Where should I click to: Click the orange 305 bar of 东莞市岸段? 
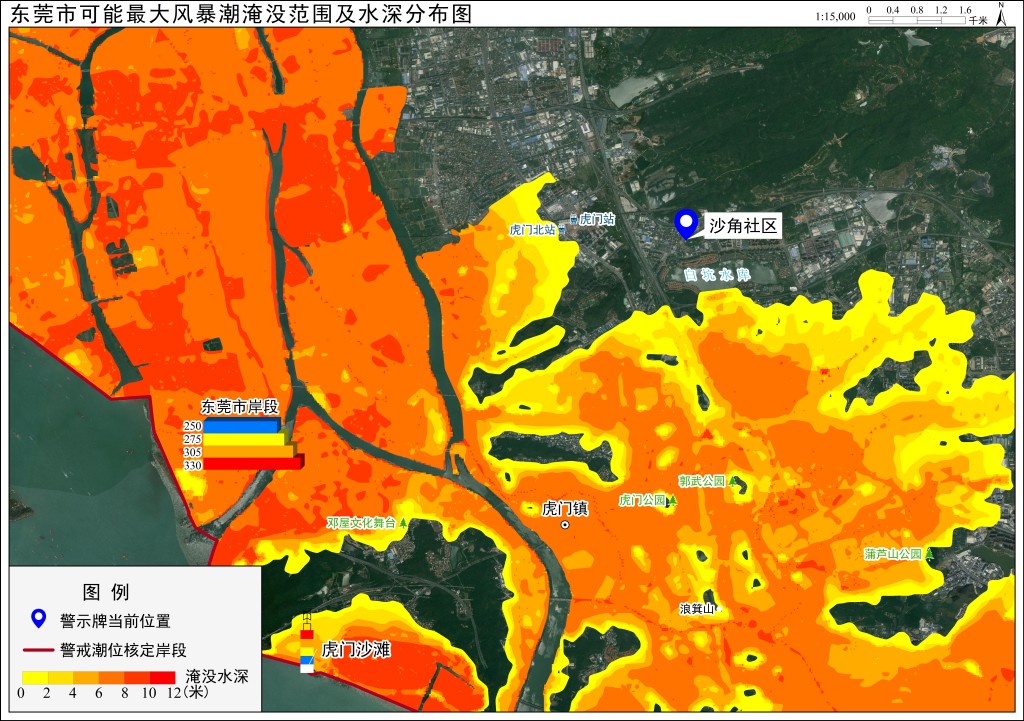(x=249, y=451)
